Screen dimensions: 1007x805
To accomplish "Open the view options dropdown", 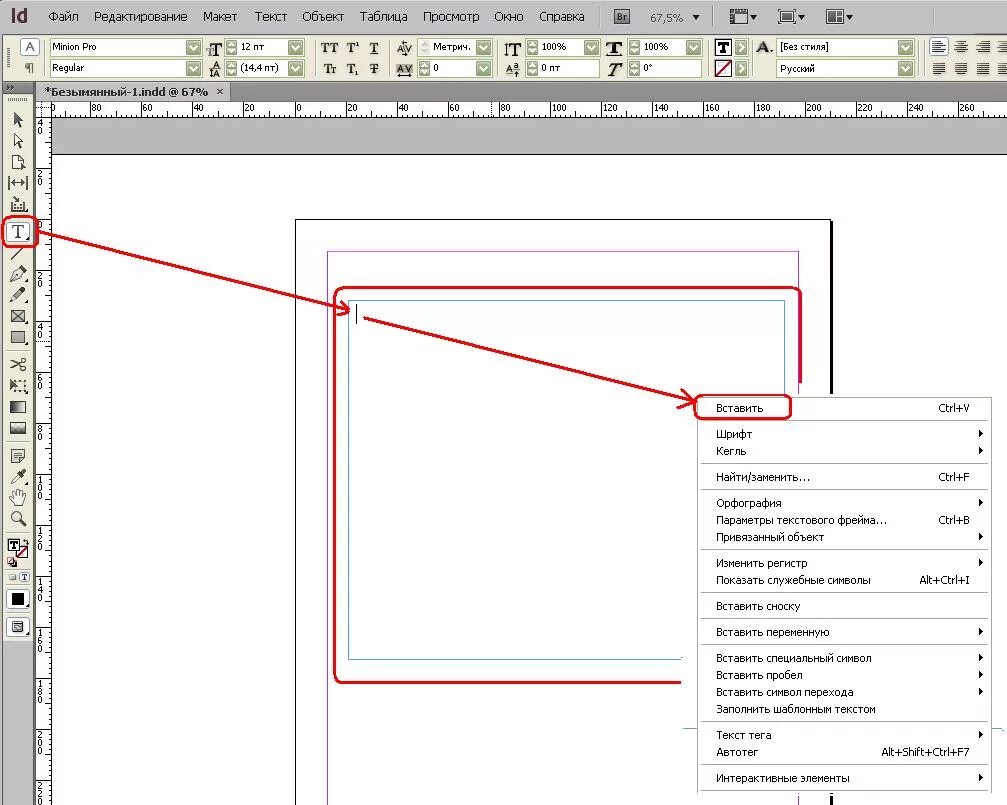I will [x=743, y=17].
